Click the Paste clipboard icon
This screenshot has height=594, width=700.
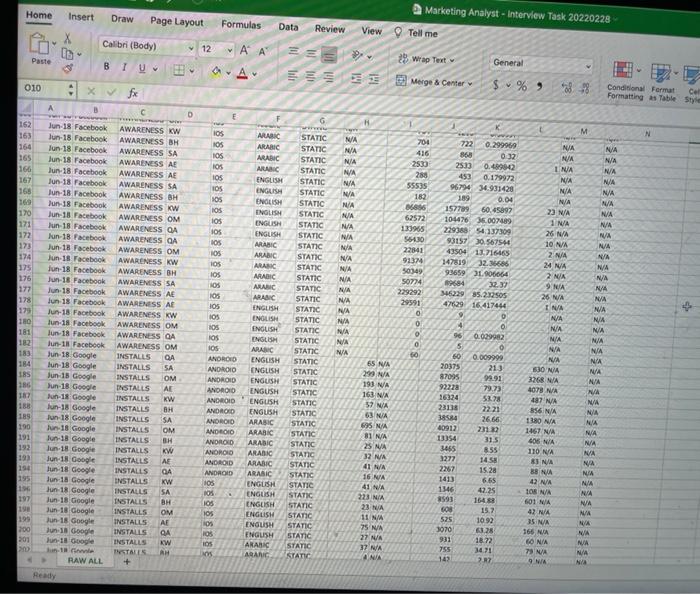tap(39, 44)
